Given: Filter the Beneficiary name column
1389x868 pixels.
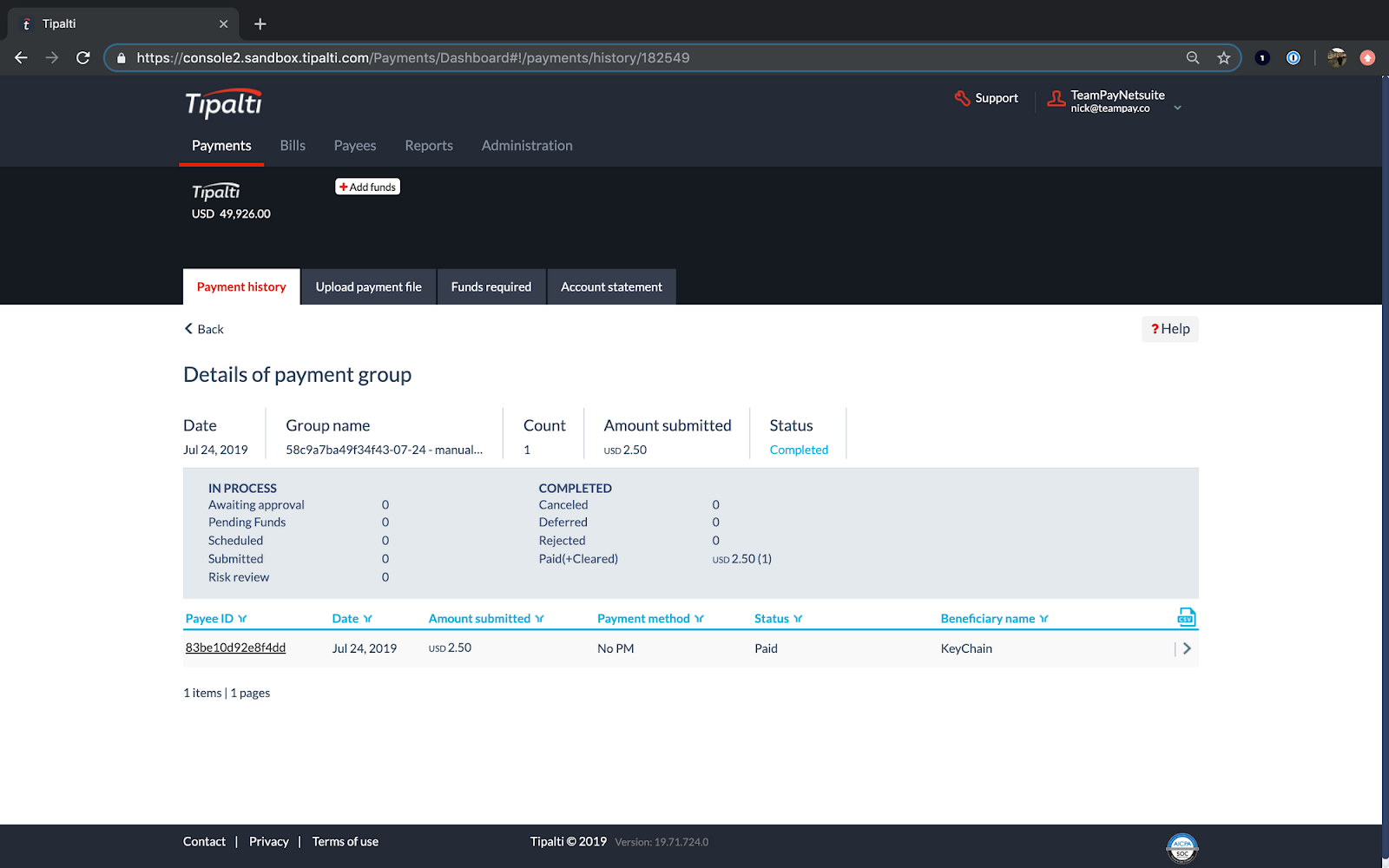Looking at the screenshot, I should point(1043,619).
